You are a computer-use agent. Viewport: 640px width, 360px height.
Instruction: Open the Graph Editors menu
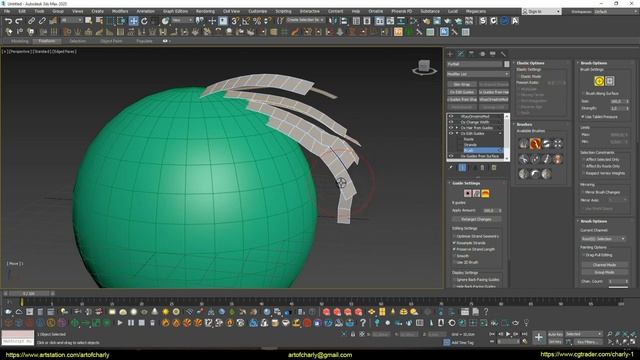176,11
